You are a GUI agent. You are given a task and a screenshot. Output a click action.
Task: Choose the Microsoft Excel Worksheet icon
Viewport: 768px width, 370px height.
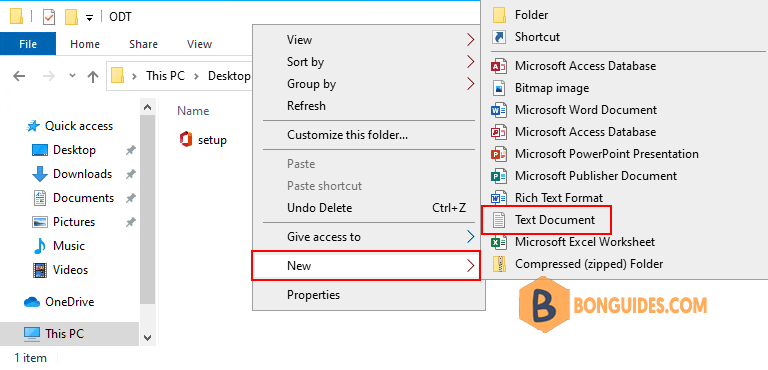pyautogui.click(x=498, y=242)
